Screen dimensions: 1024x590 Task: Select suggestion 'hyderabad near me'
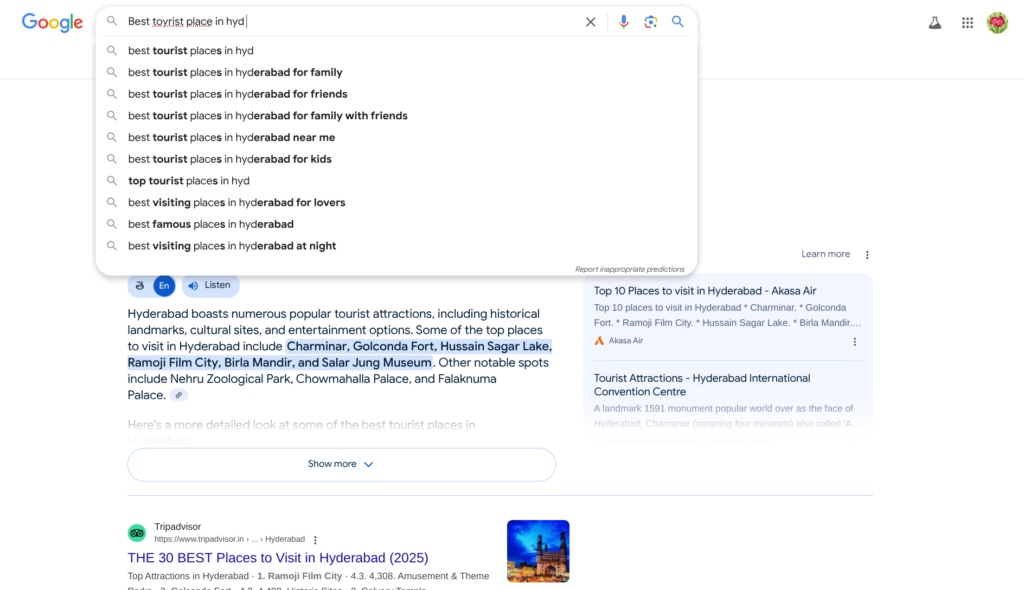click(x=396, y=137)
